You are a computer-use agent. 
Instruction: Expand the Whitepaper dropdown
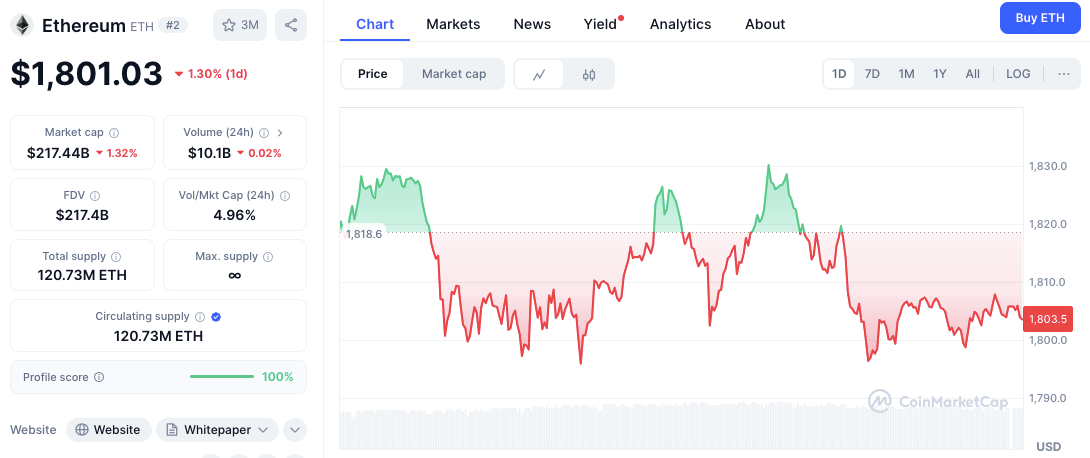(x=217, y=430)
